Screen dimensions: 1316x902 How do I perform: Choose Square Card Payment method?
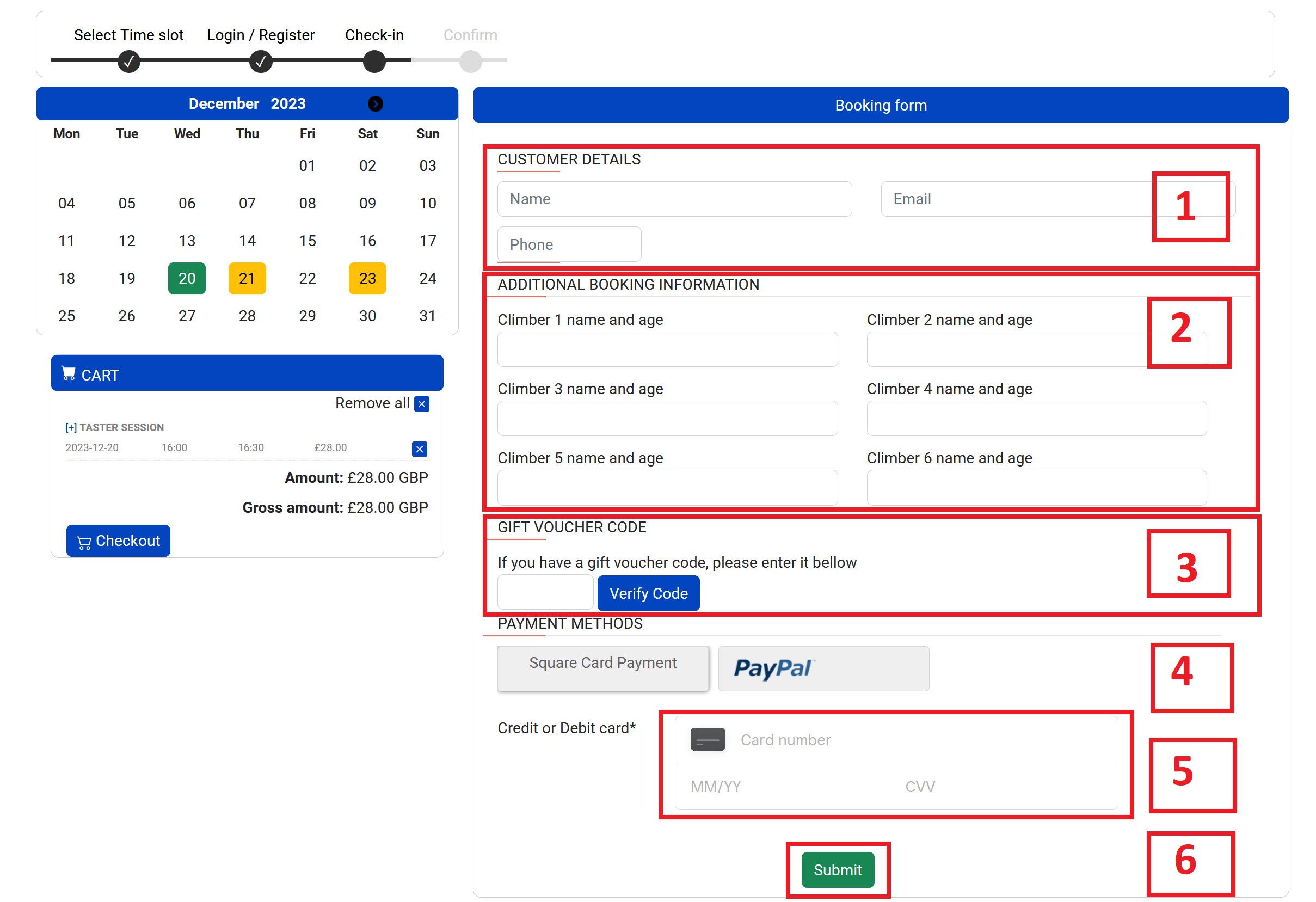(602, 668)
